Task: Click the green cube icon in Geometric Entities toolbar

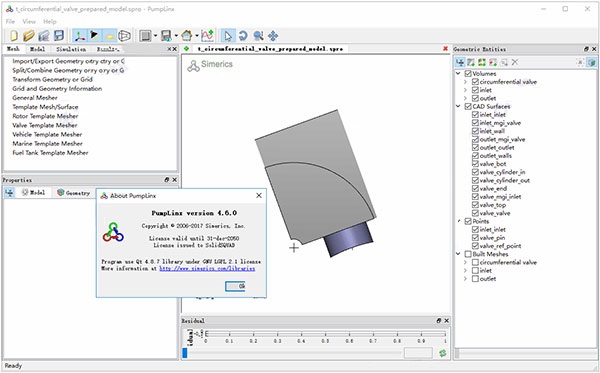Action: point(592,62)
